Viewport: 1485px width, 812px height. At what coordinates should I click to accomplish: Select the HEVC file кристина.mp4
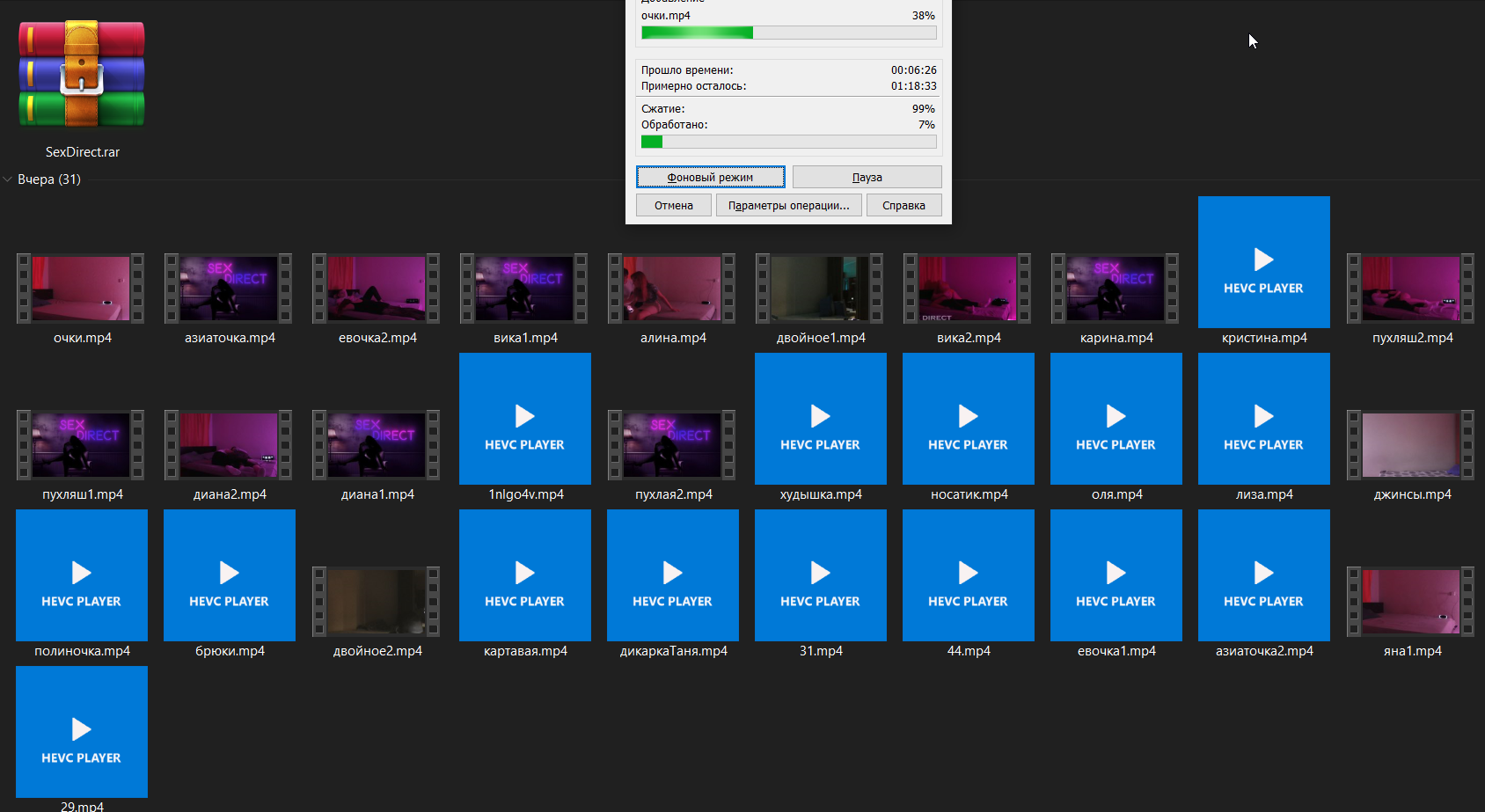point(1263,262)
